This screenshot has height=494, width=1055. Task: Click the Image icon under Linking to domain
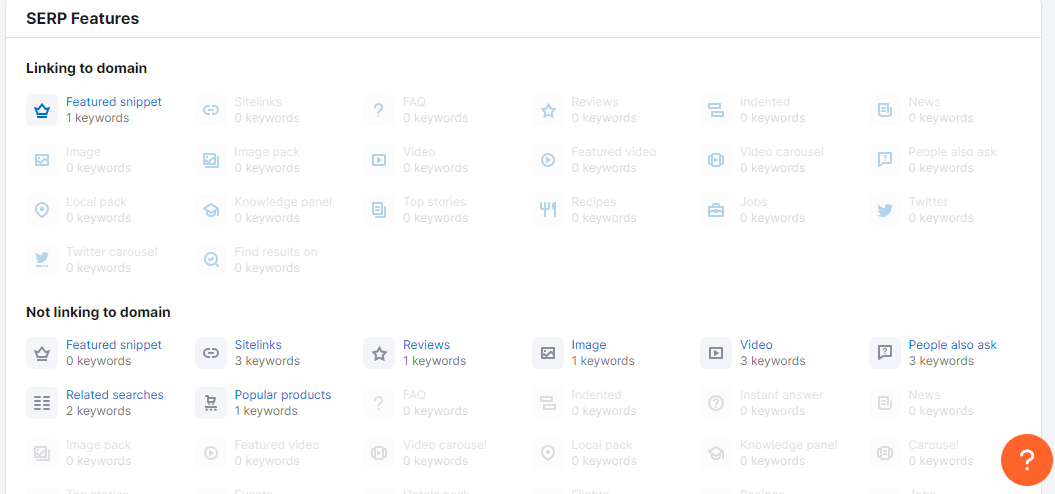coord(42,160)
